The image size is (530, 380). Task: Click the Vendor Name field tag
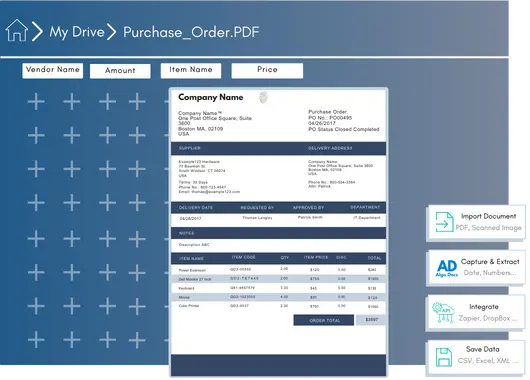[53, 71]
